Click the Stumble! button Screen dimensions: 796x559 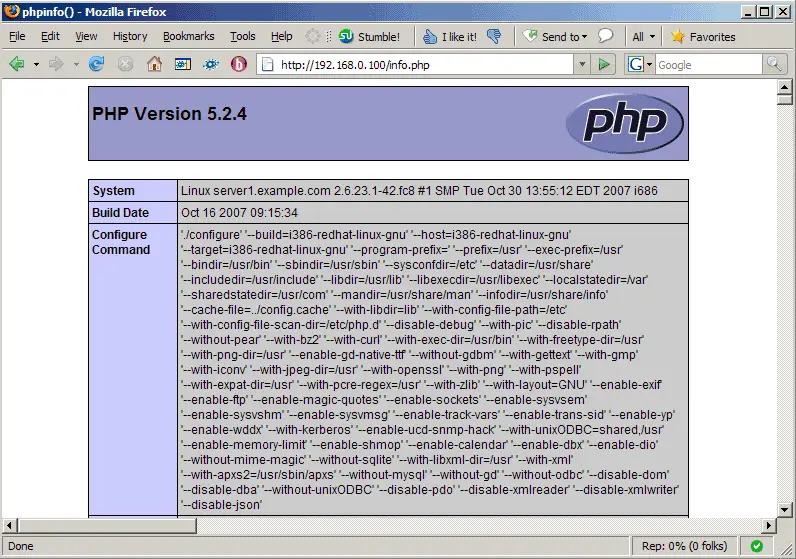(369, 37)
